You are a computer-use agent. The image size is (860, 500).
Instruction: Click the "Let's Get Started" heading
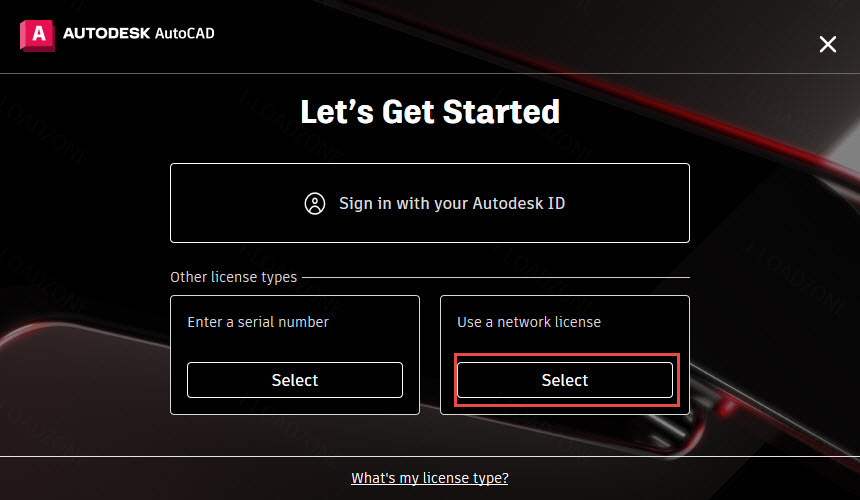430,111
